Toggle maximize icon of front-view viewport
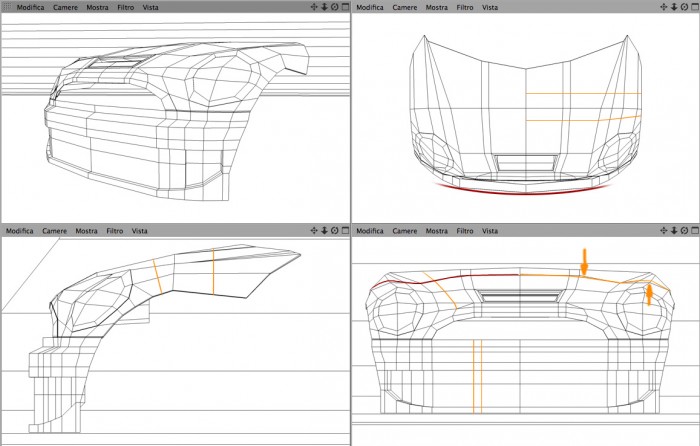The image size is (700, 446). tap(695, 230)
